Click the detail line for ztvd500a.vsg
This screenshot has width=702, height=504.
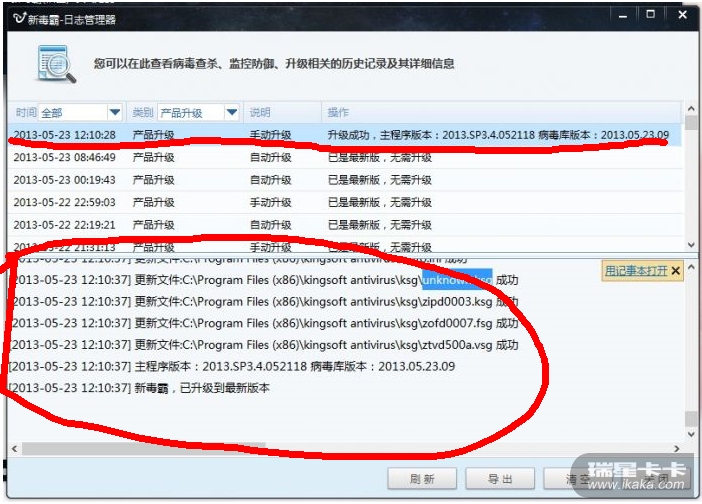tap(263, 345)
